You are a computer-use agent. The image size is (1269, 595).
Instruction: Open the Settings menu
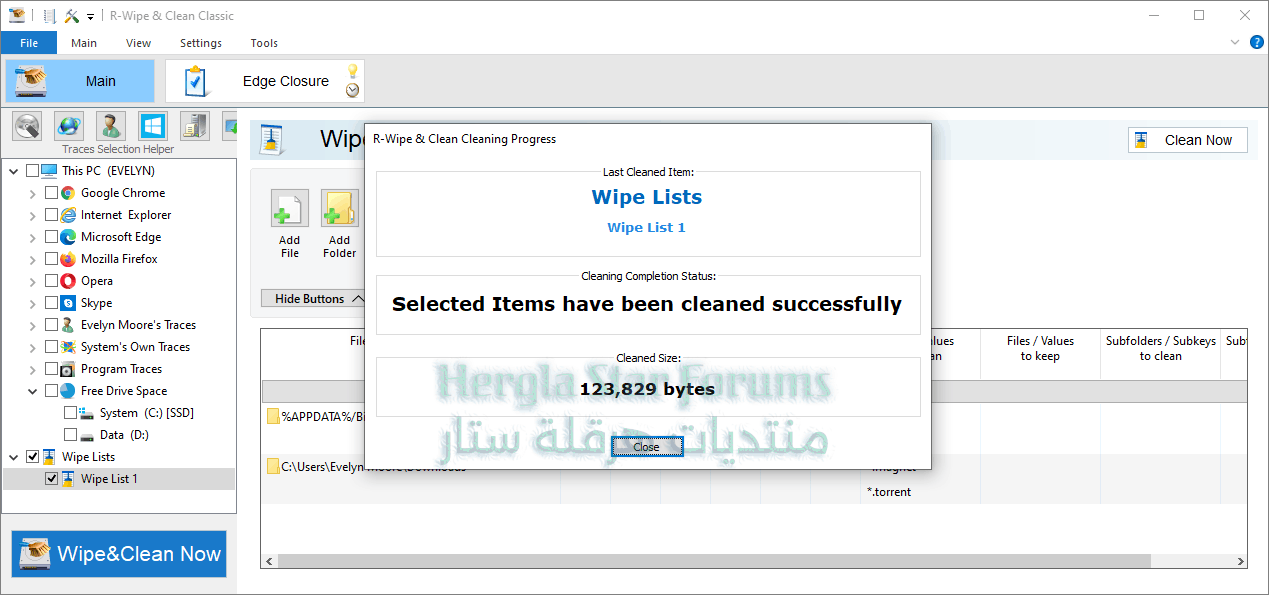(200, 43)
